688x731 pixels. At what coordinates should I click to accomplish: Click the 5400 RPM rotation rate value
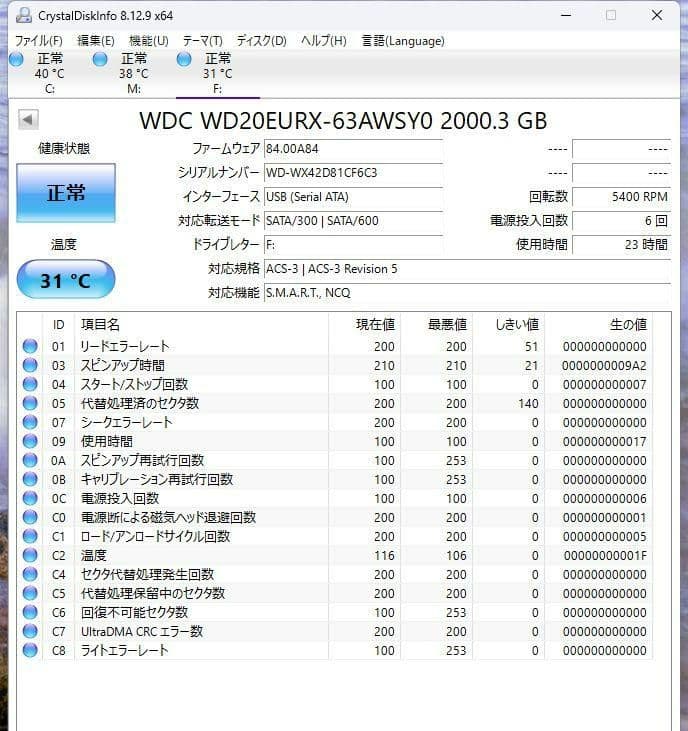point(622,197)
